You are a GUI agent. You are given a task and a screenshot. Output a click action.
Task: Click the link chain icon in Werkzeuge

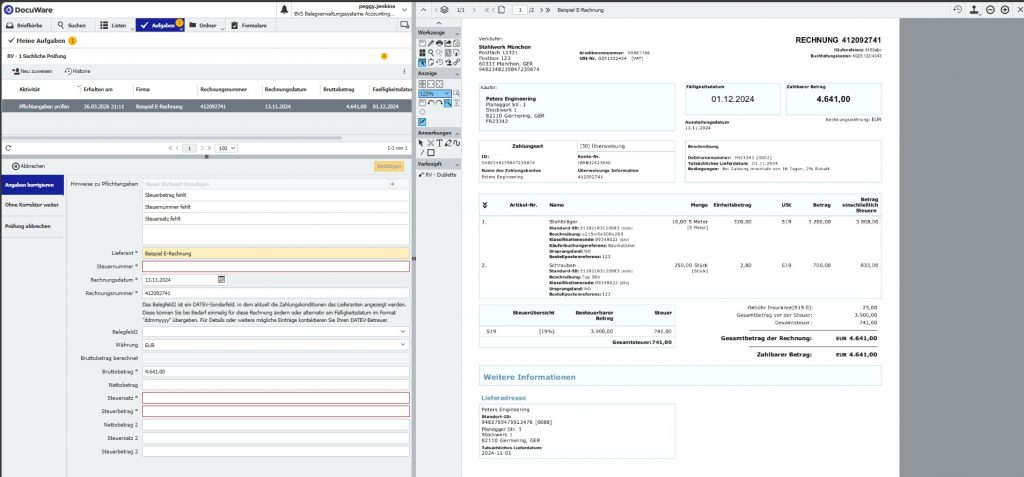point(456,61)
